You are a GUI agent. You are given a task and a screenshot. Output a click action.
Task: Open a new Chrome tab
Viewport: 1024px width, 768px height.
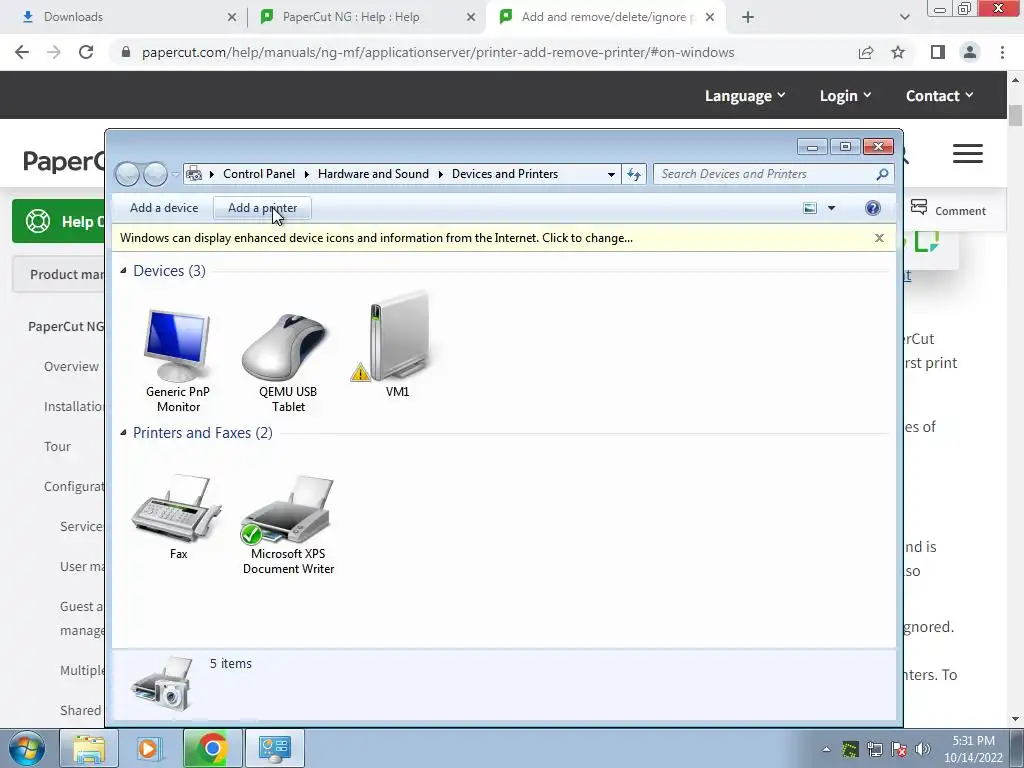coord(748,18)
